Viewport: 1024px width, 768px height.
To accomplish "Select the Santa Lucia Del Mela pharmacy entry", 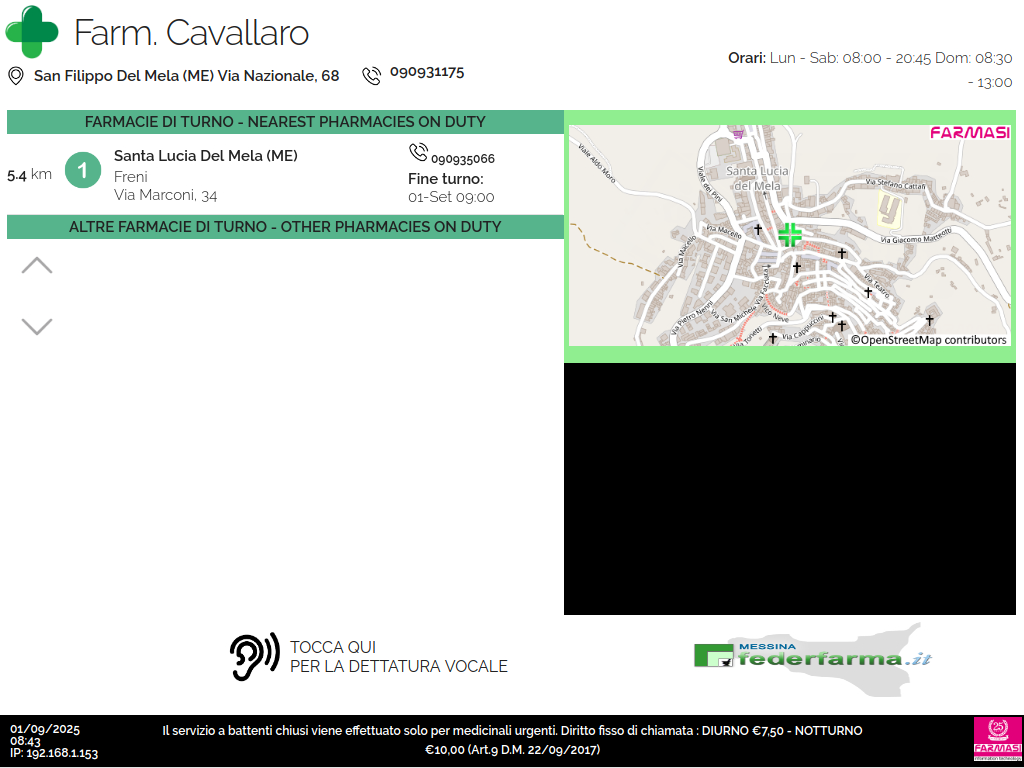I will (x=205, y=156).
